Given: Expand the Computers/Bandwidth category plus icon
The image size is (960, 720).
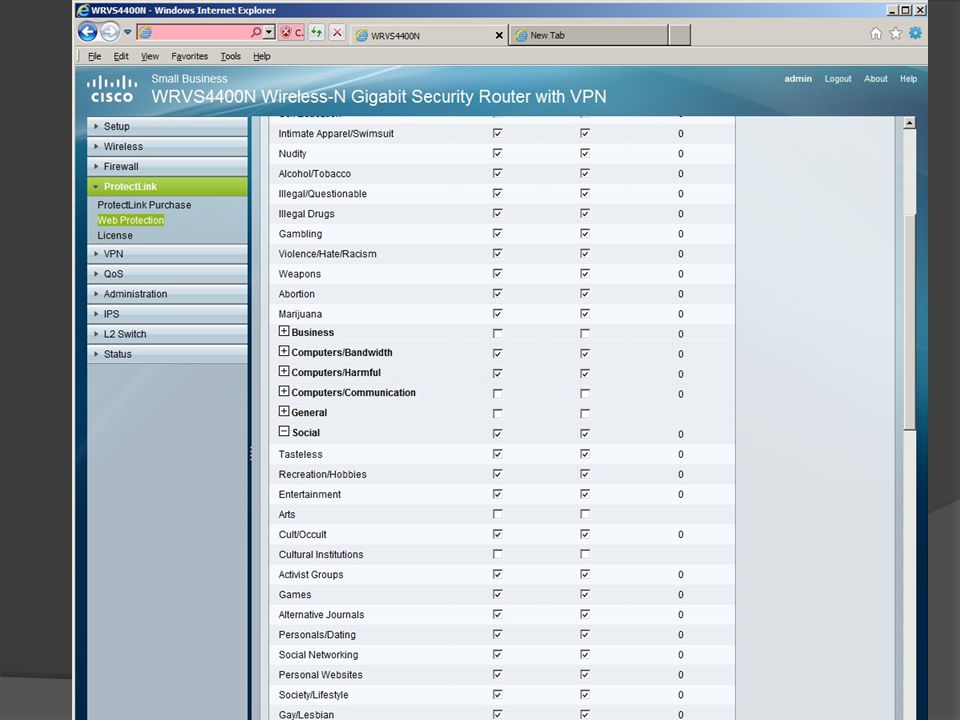Looking at the screenshot, I should pos(284,351).
